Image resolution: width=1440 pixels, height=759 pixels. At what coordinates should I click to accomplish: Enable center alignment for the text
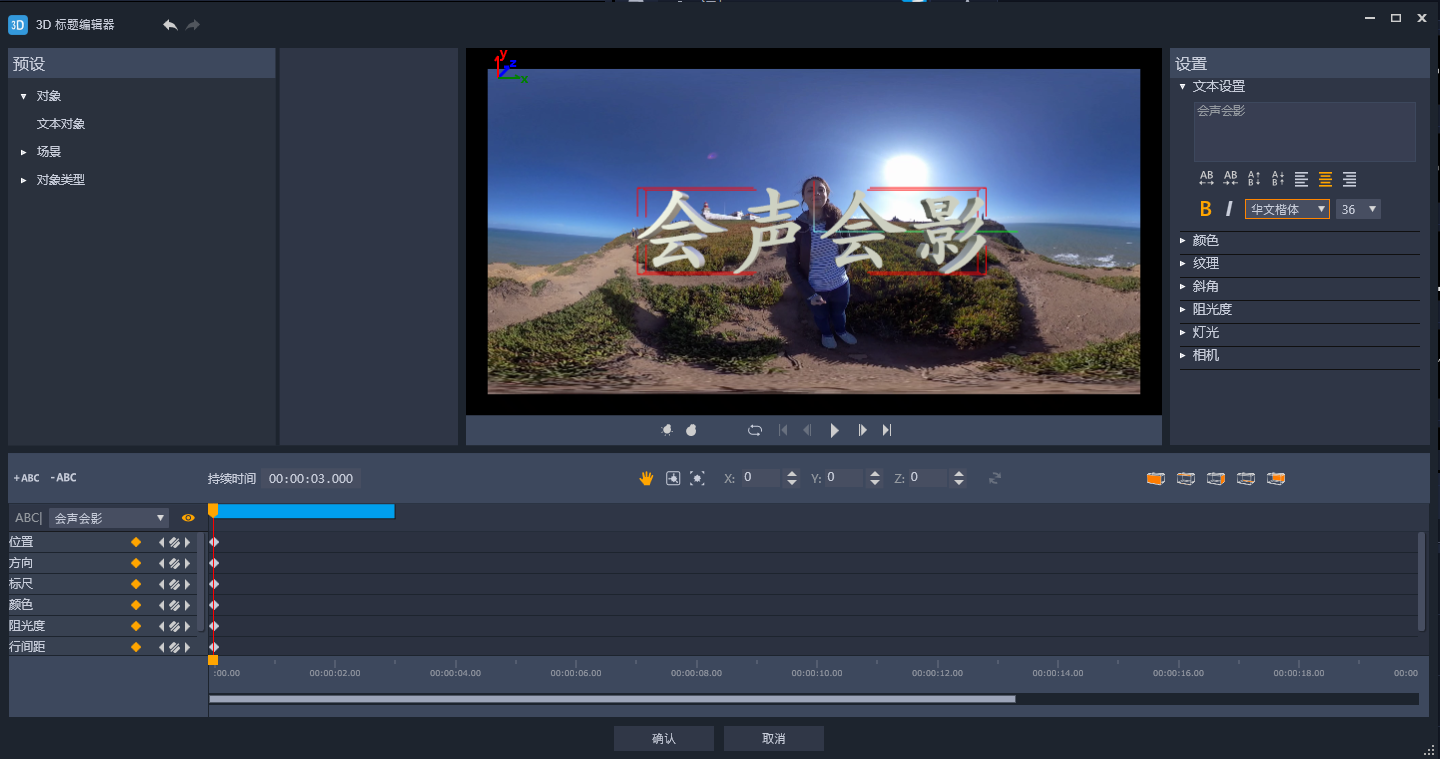[1326, 179]
